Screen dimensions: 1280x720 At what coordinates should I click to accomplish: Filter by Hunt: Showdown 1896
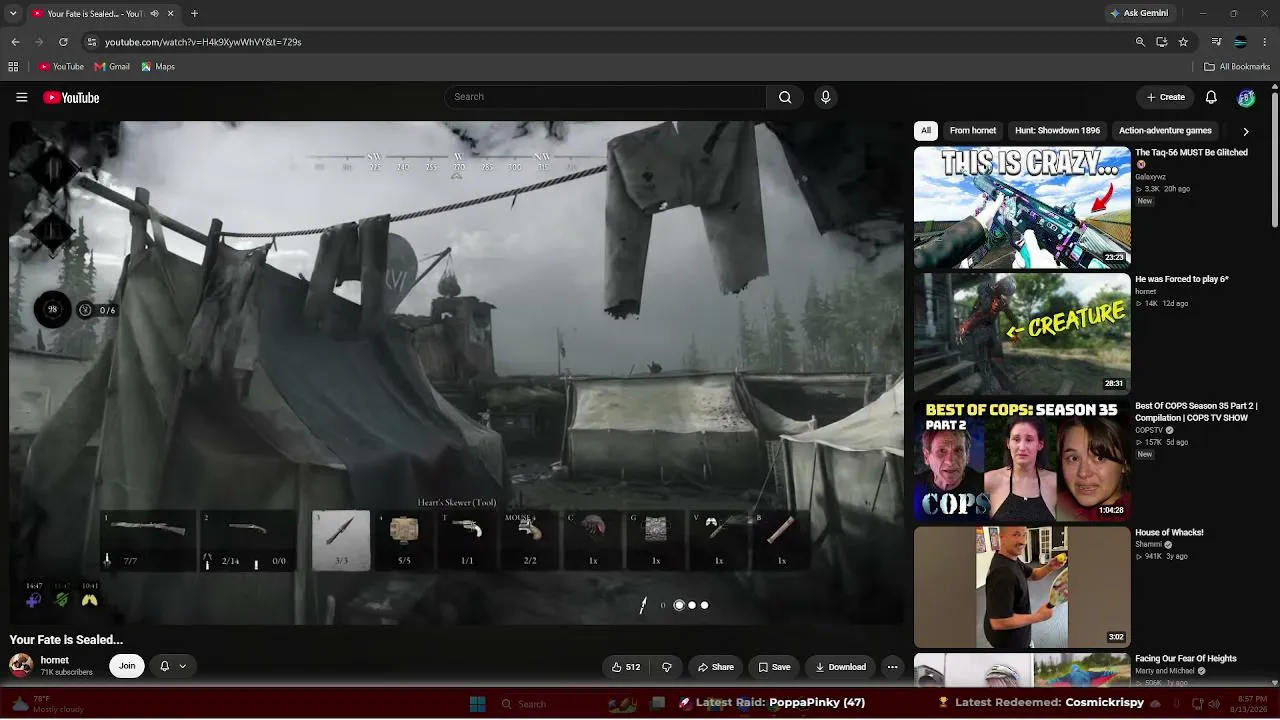click(1057, 131)
